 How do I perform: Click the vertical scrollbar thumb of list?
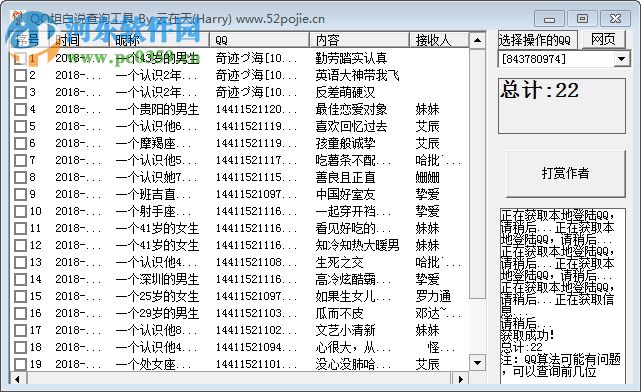click(477, 173)
